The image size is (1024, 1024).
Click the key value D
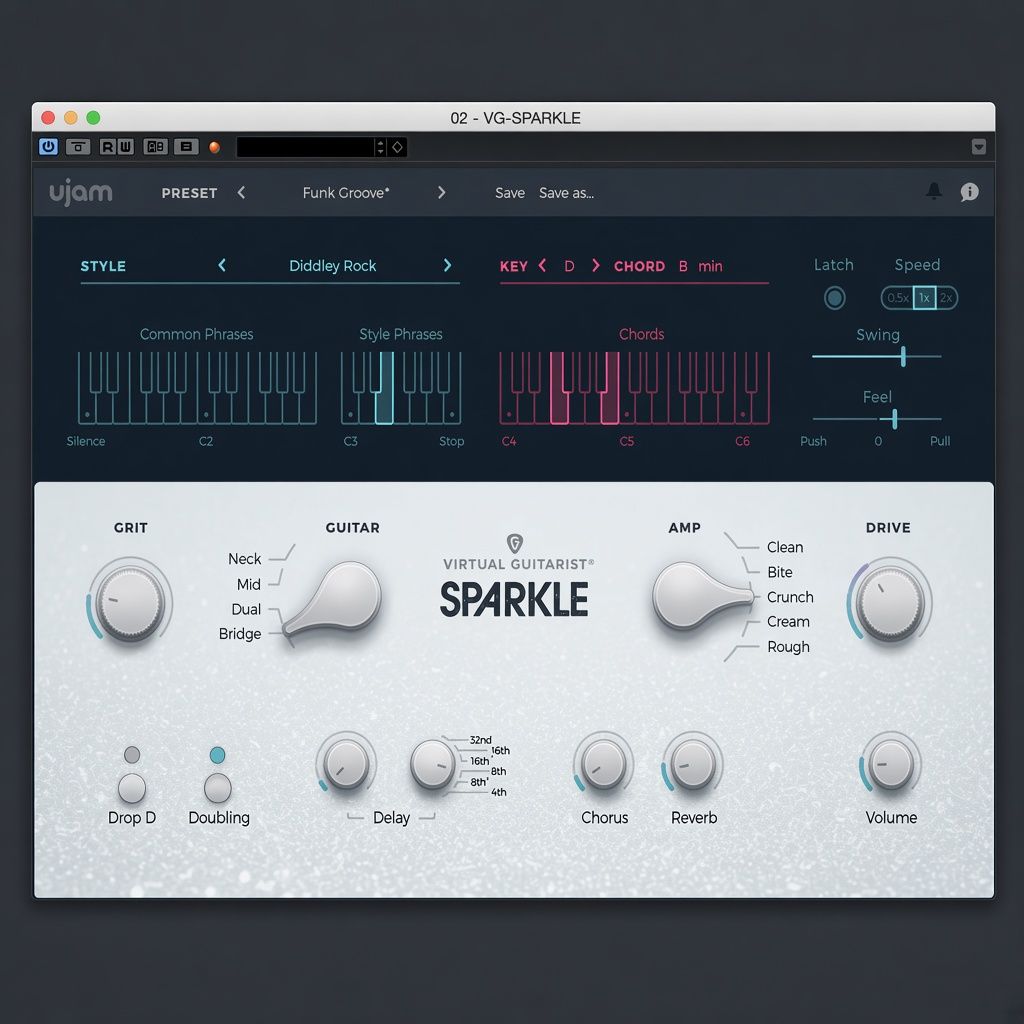coord(569,266)
